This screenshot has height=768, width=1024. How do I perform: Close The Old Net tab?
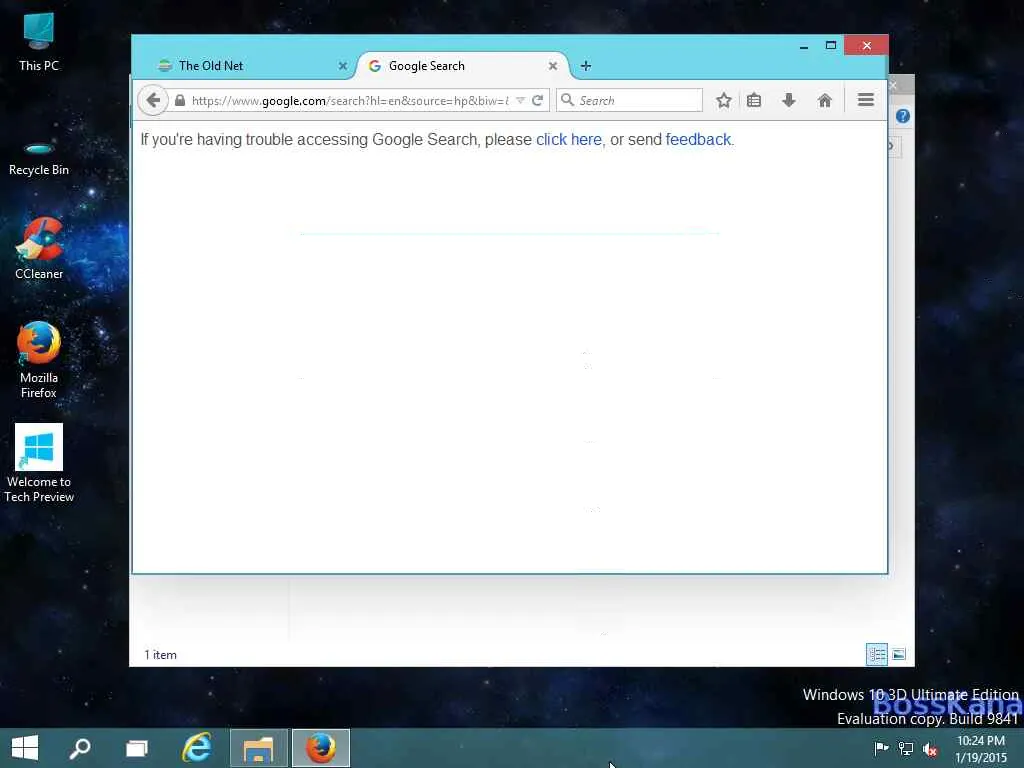tap(343, 66)
